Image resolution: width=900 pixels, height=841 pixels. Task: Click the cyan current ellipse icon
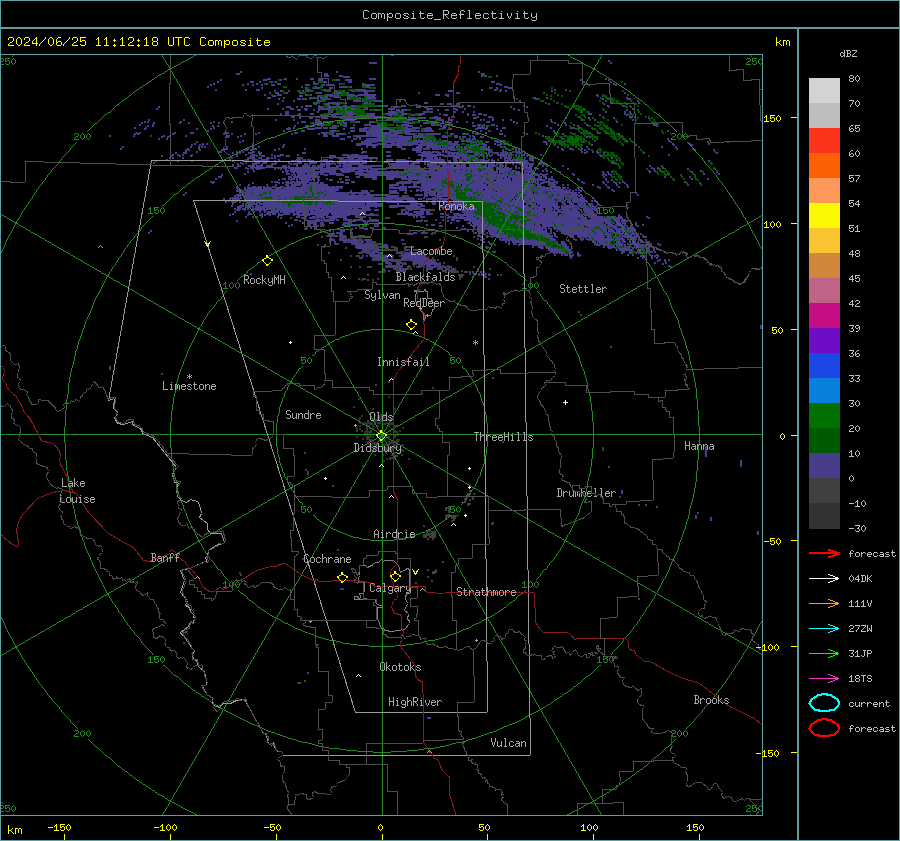824,703
